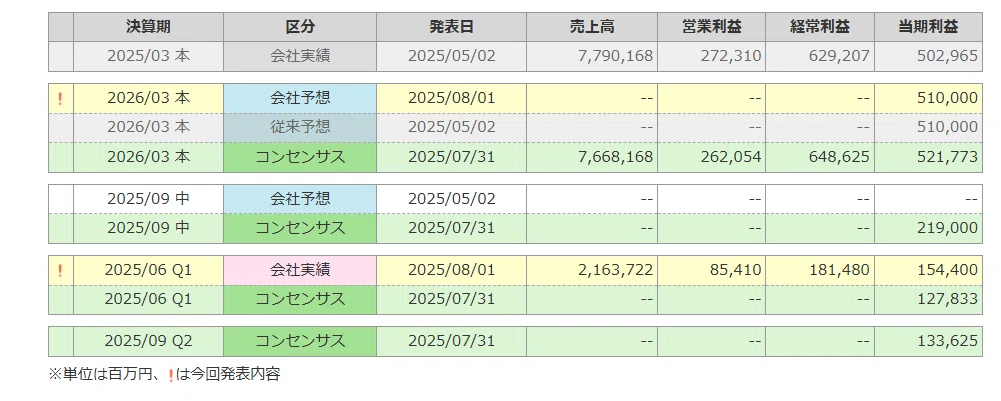
Task: Click the 当期利益 column header
Action: pyautogui.click(x=928, y=27)
